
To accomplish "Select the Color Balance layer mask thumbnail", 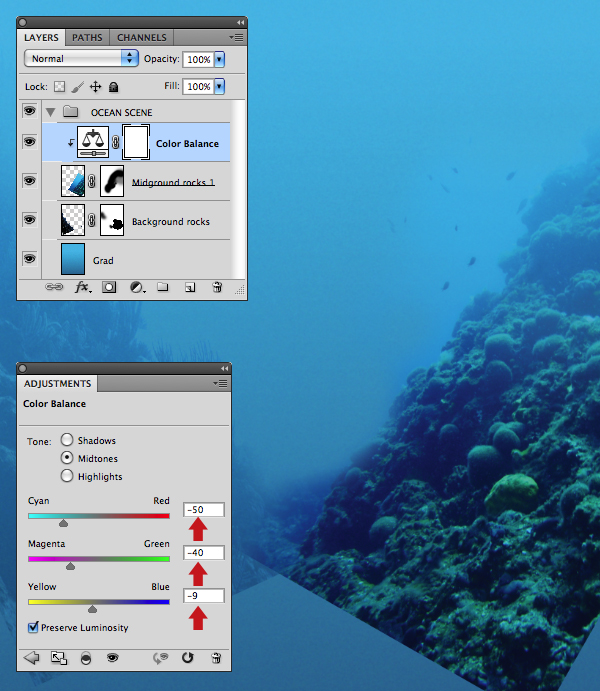I will pos(136,142).
